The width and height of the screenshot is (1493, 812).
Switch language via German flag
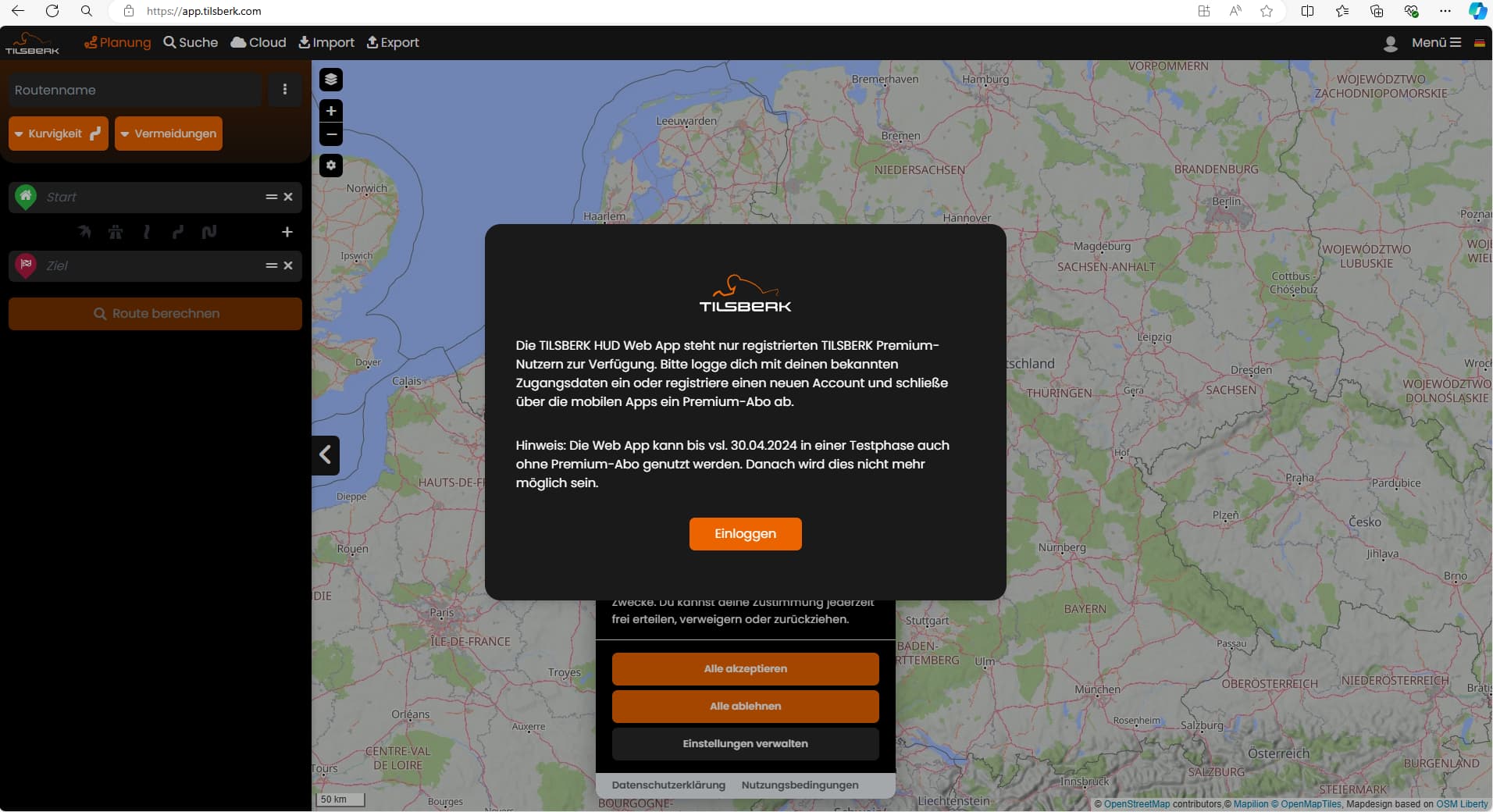(x=1479, y=43)
